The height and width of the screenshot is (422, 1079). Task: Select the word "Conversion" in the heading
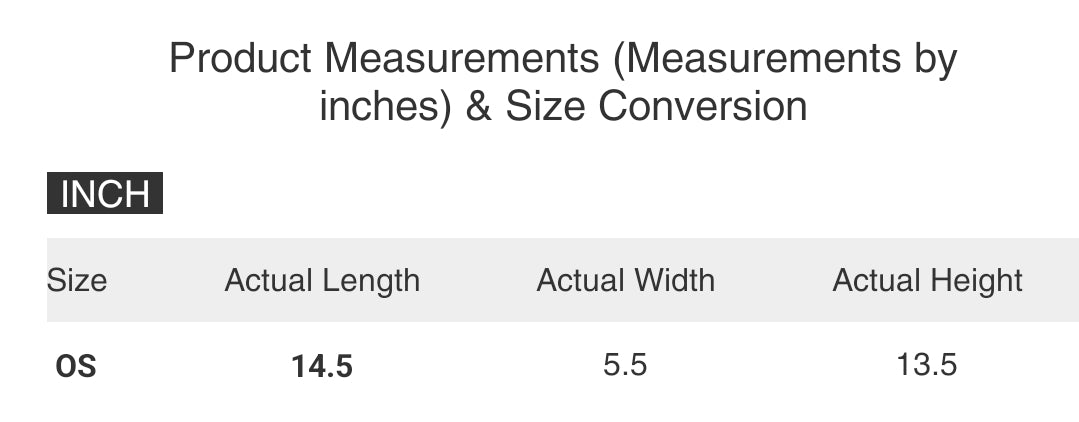(703, 106)
